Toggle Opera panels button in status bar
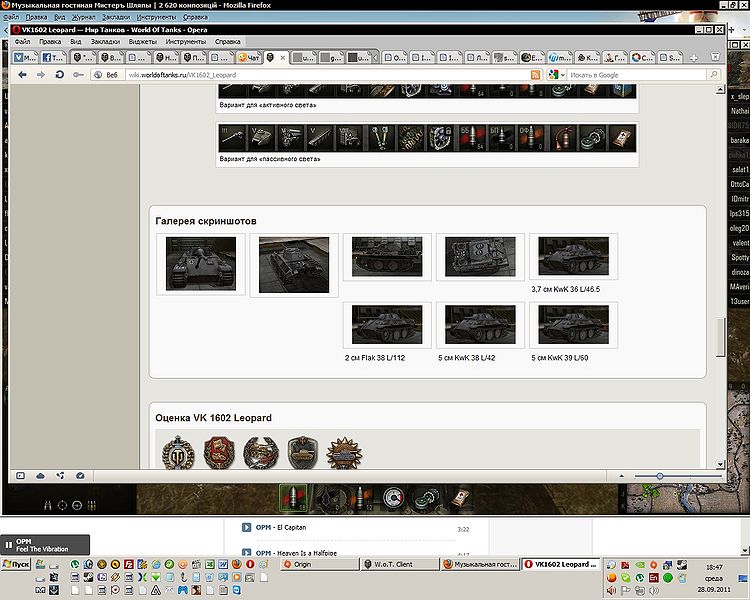 coord(20,476)
